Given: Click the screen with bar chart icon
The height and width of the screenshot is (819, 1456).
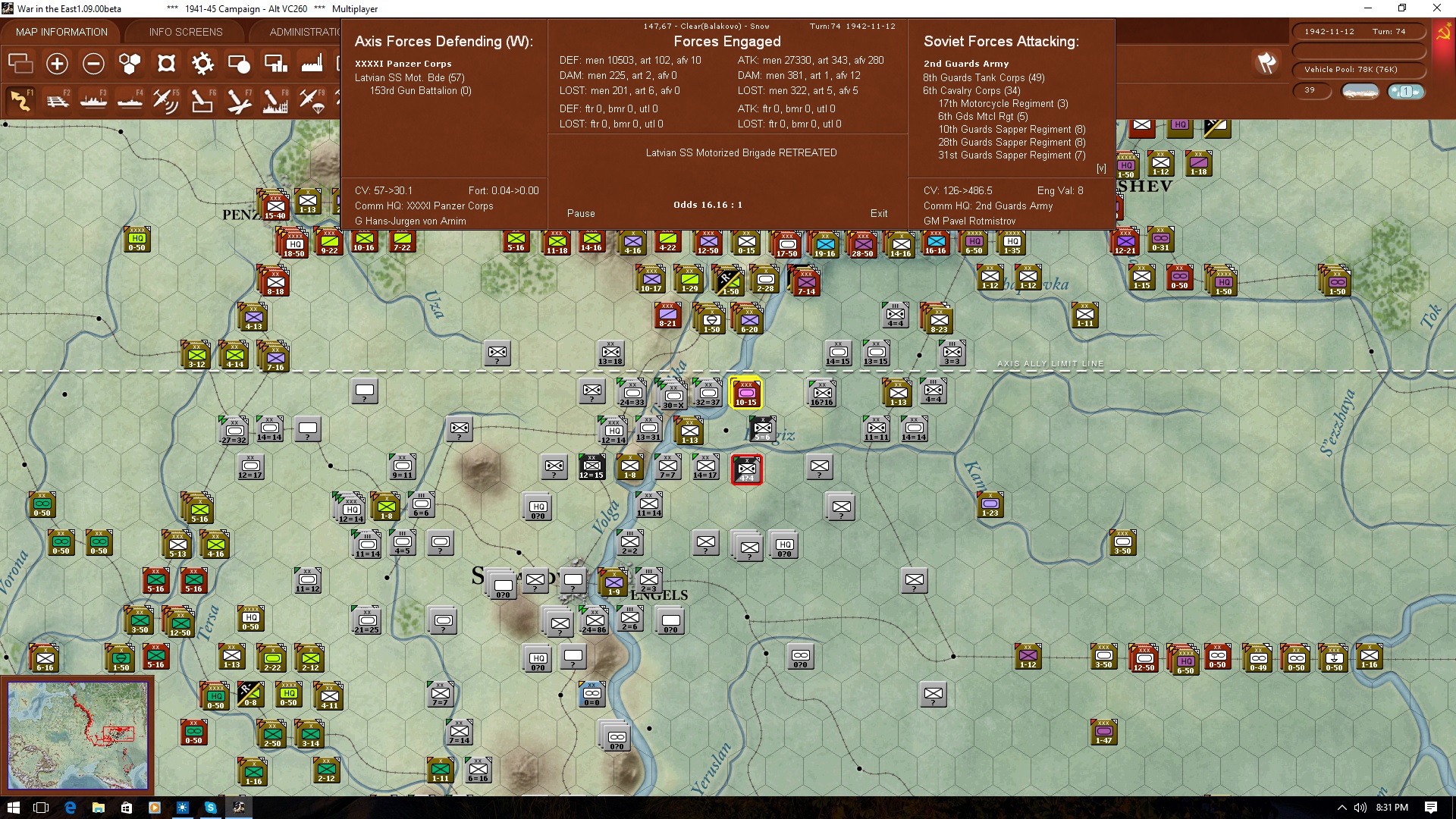Looking at the screenshot, I should (275, 64).
